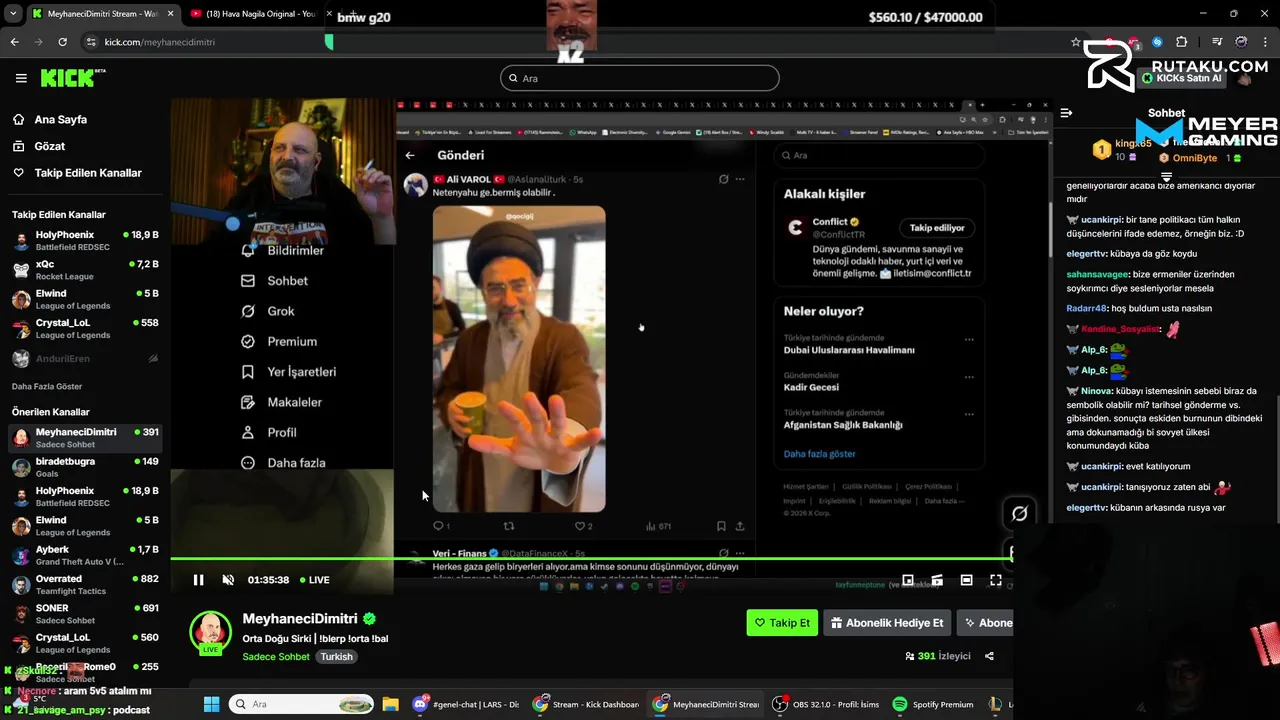Click the Takip Et follow button
The height and width of the screenshot is (720, 1280).
[x=782, y=623]
